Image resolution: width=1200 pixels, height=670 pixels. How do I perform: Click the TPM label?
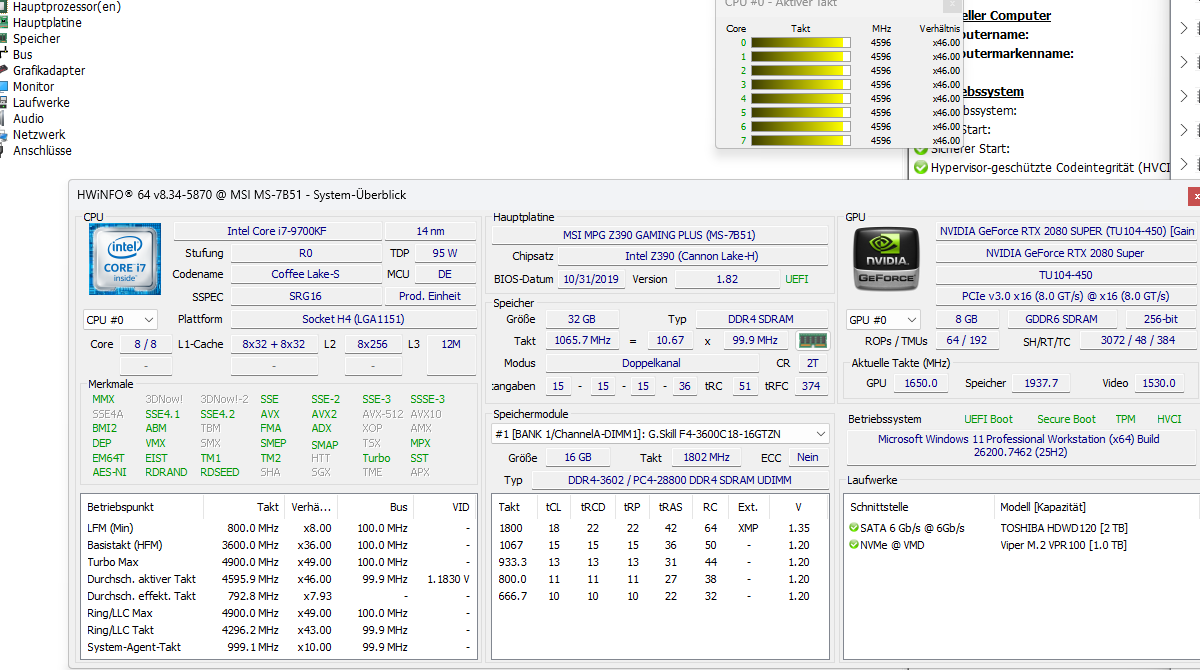click(1126, 419)
